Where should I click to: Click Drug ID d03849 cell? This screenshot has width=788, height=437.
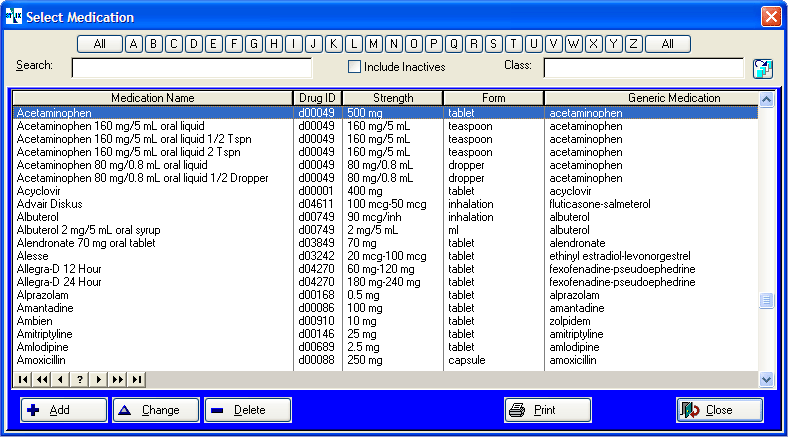[x=316, y=243]
